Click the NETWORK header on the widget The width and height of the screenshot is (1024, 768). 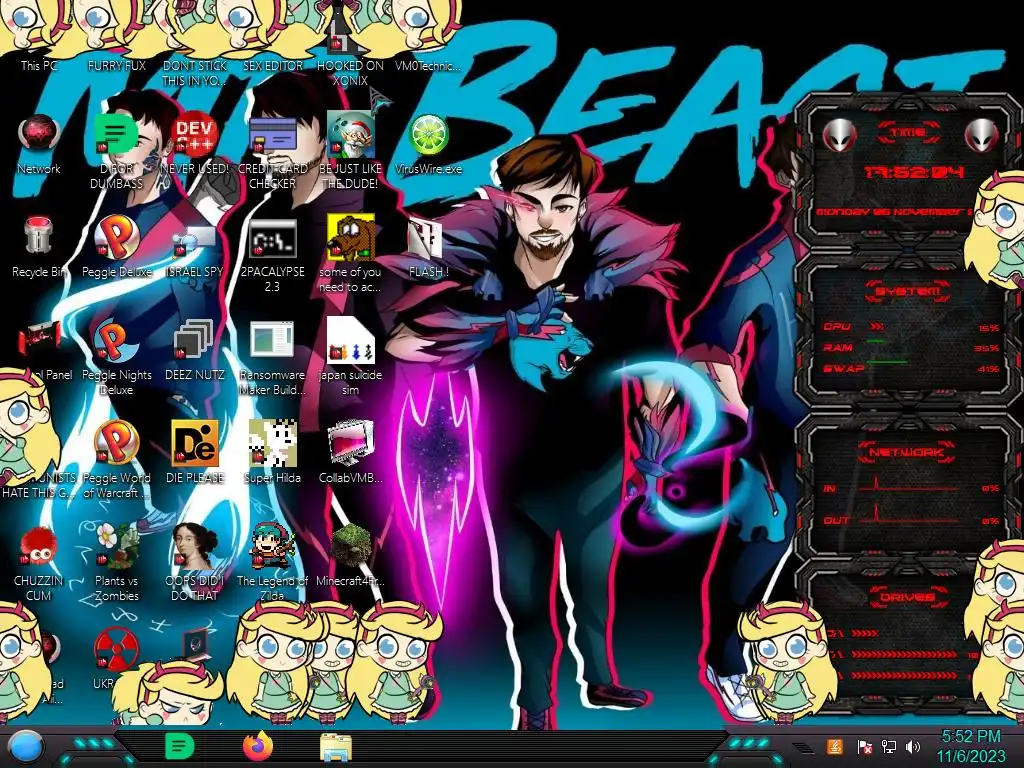(906, 451)
